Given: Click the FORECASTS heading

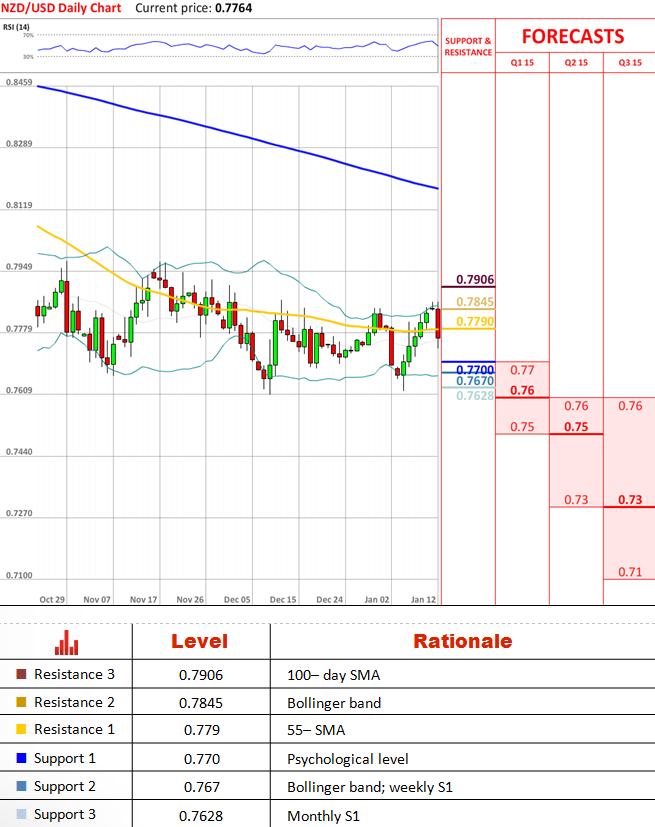Looking at the screenshot, I should point(573,36).
